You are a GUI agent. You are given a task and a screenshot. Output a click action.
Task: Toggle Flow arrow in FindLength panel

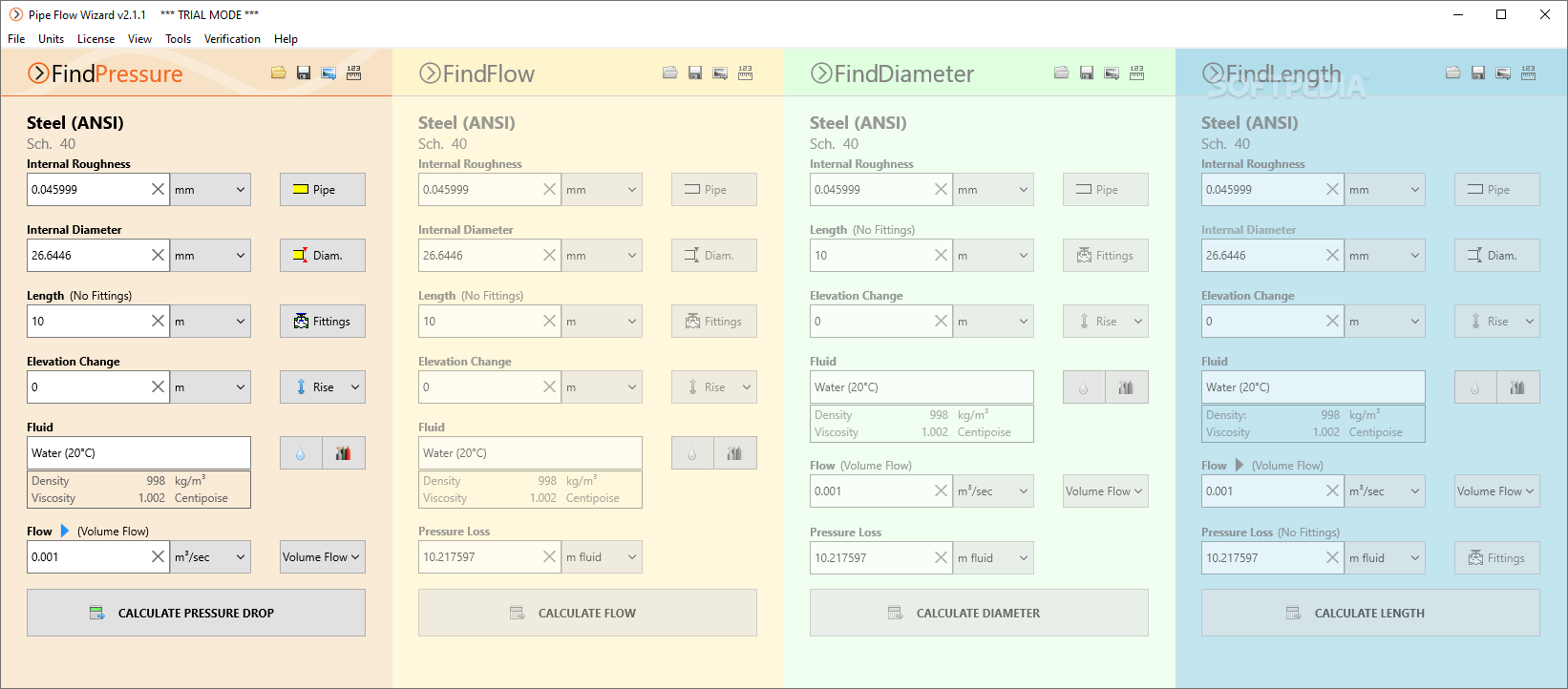tap(1240, 465)
